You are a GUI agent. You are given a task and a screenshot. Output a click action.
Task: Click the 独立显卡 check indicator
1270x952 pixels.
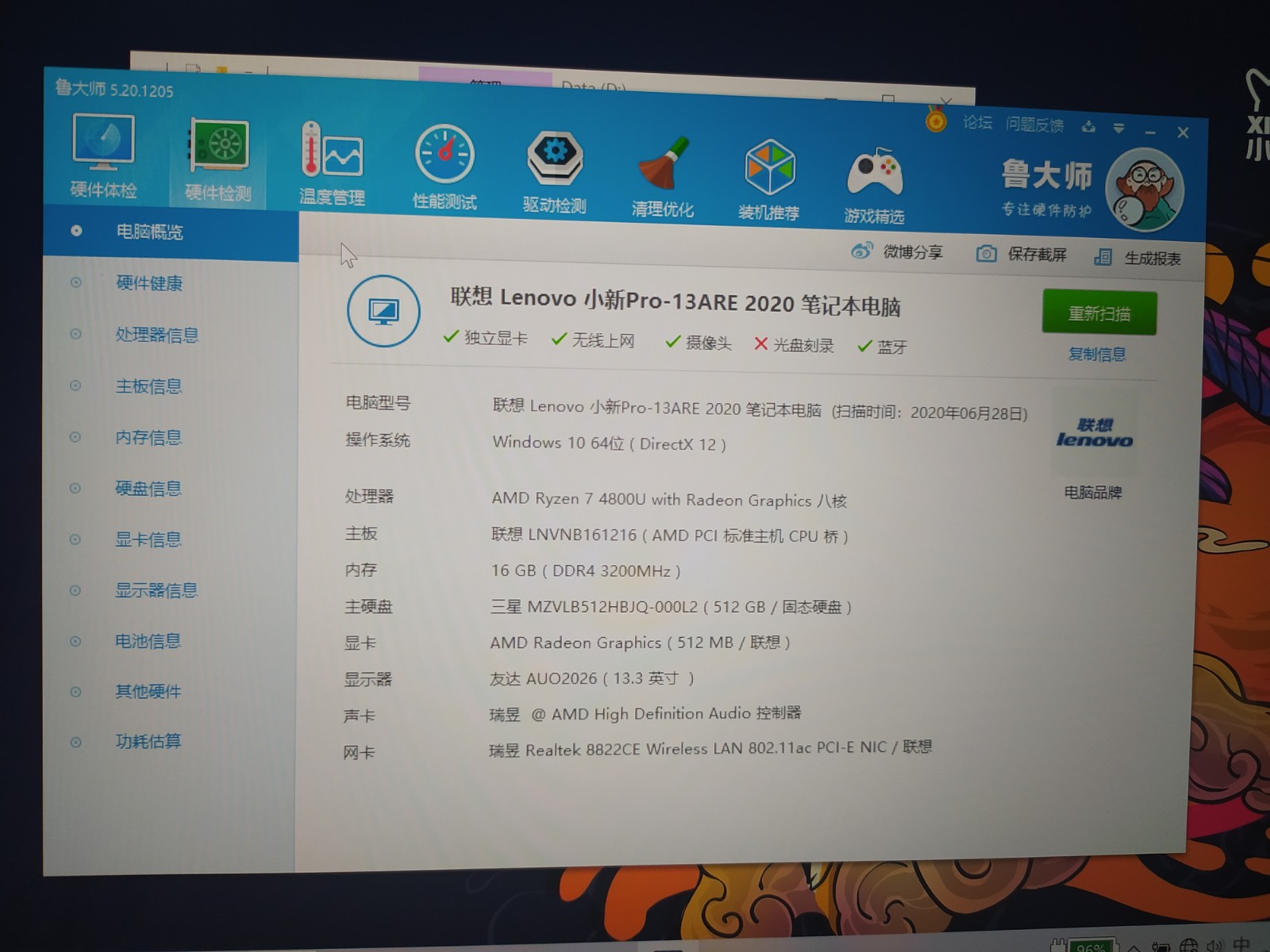[485, 337]
